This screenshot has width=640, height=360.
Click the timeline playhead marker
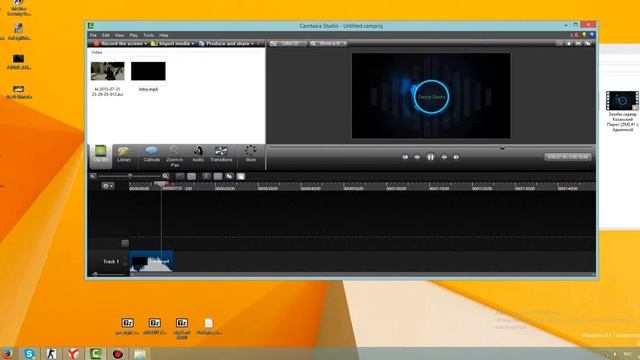(161, 184)
